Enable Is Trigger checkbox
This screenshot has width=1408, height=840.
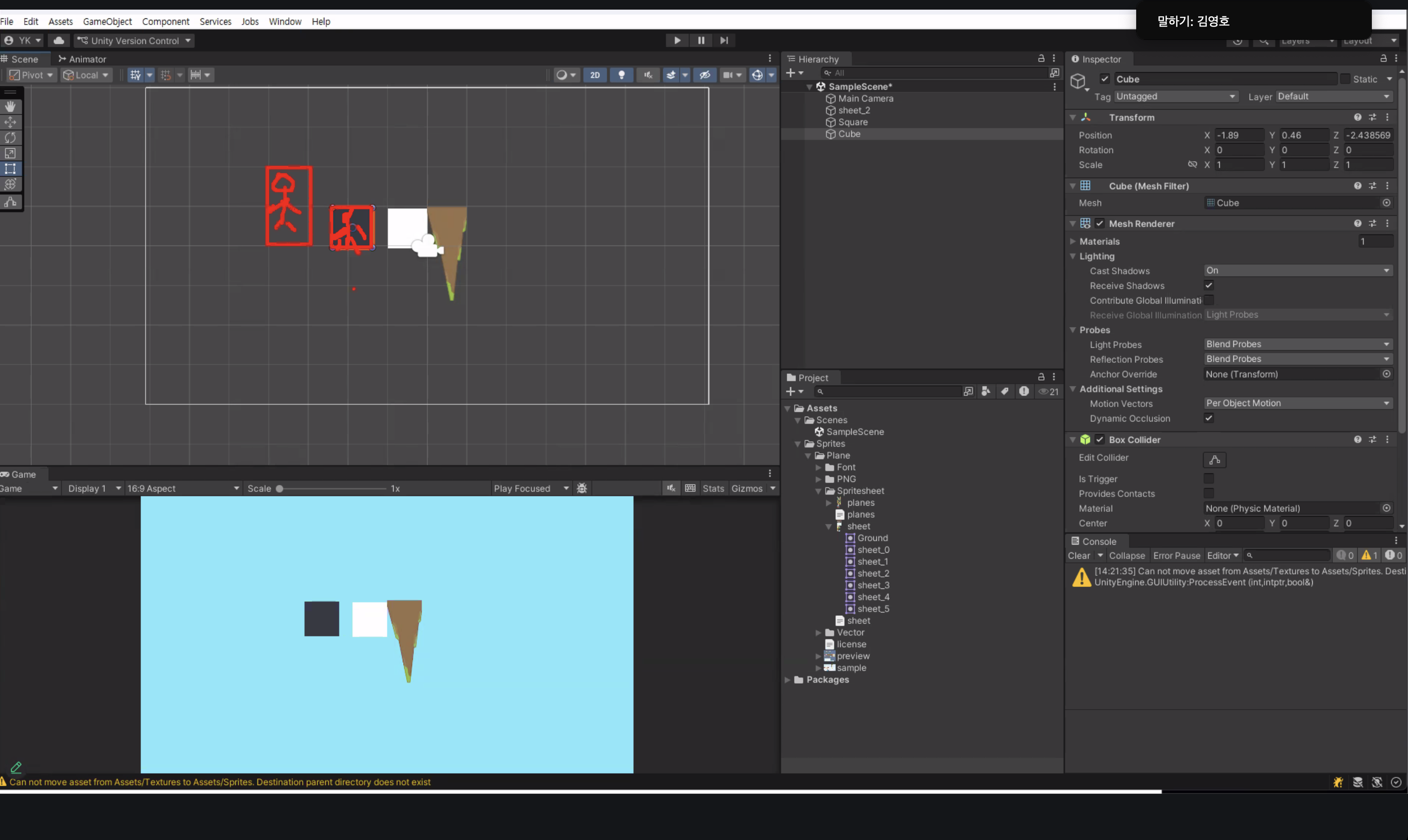[x=1209, y=479]
